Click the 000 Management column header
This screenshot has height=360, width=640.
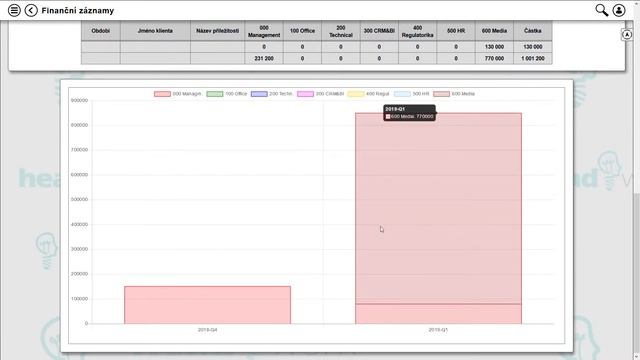pos(264,31)
